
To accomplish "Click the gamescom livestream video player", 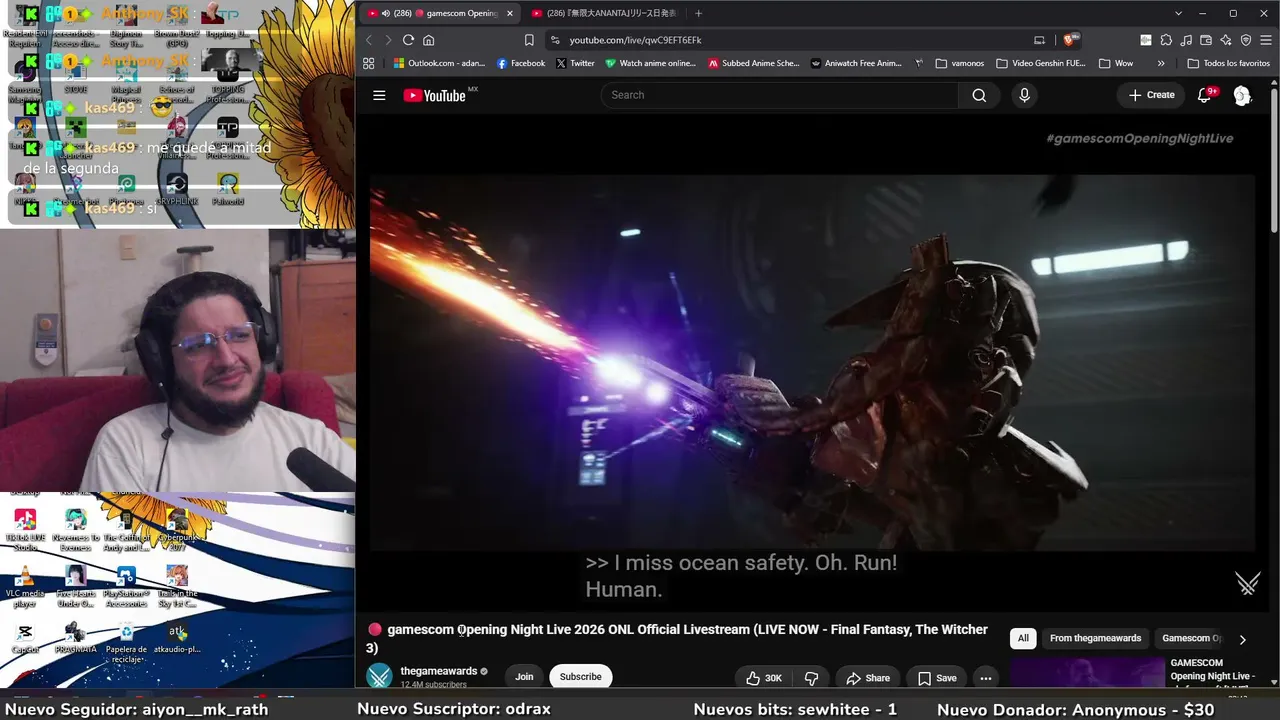I will coord(812,363).
